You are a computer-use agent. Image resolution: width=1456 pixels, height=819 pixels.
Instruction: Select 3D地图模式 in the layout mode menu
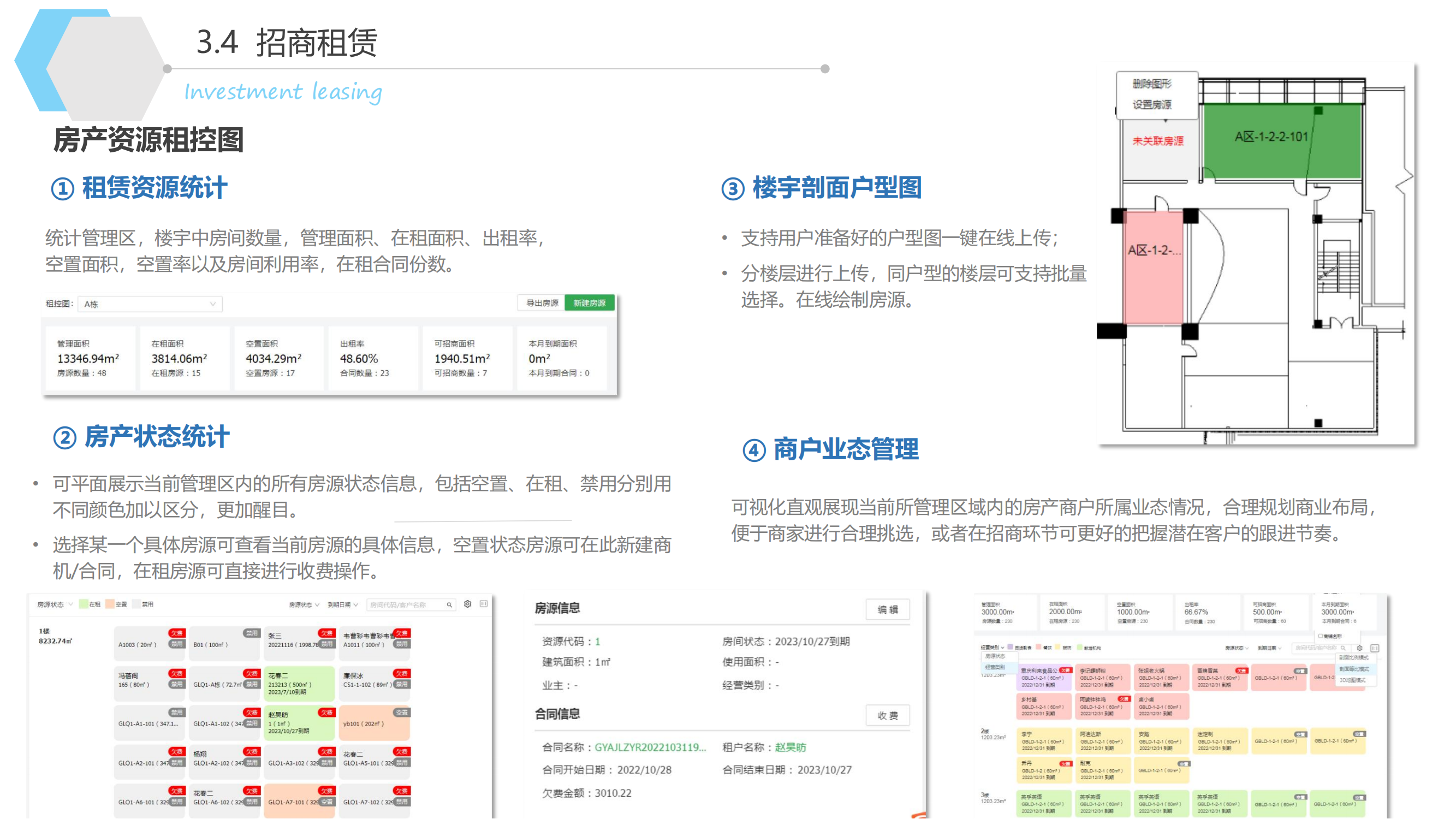[x=1353, y=680]
